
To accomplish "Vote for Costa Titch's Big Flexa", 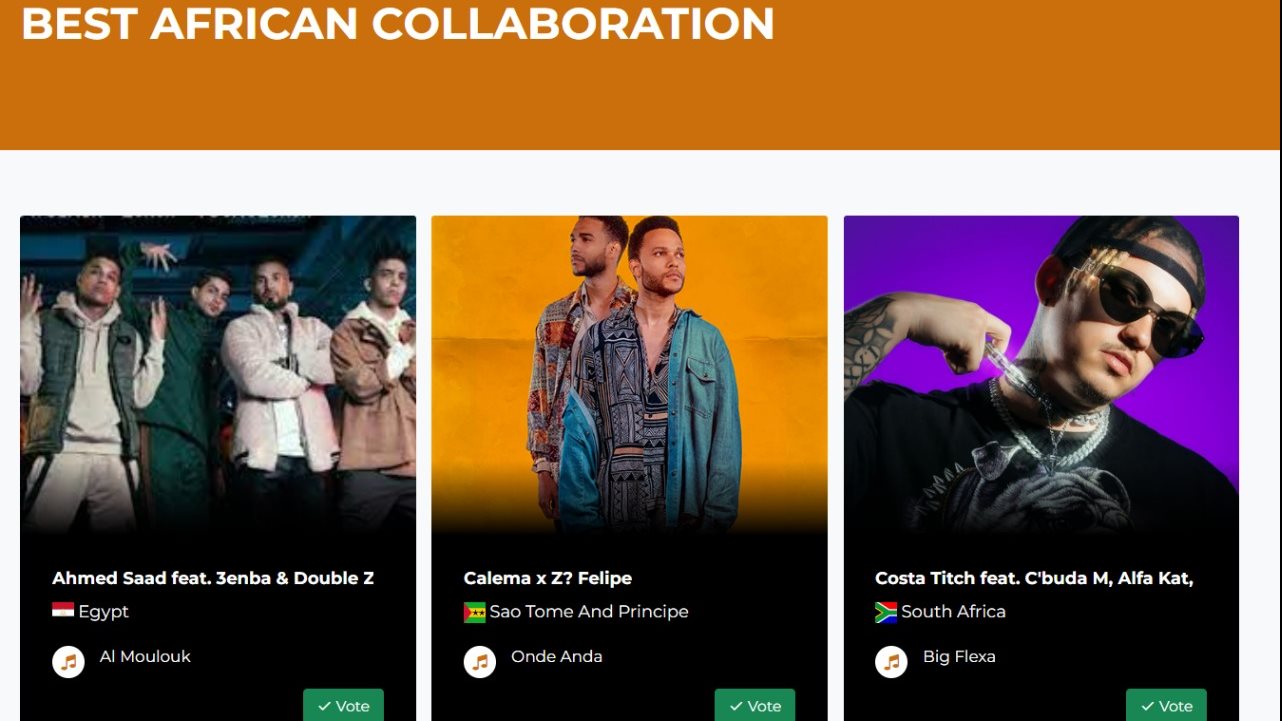I will point(1166,705).
